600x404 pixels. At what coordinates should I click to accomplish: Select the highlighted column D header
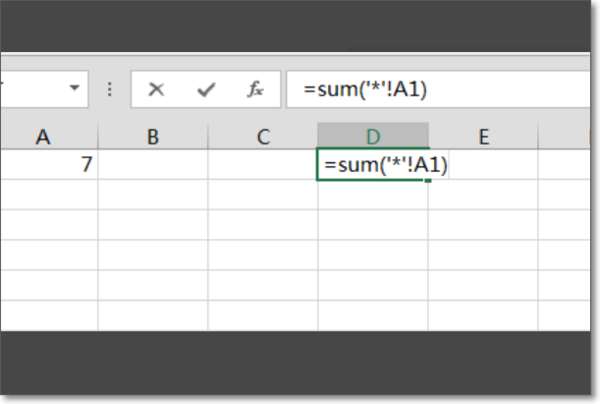pyautogui.click(x=373, y=135)
